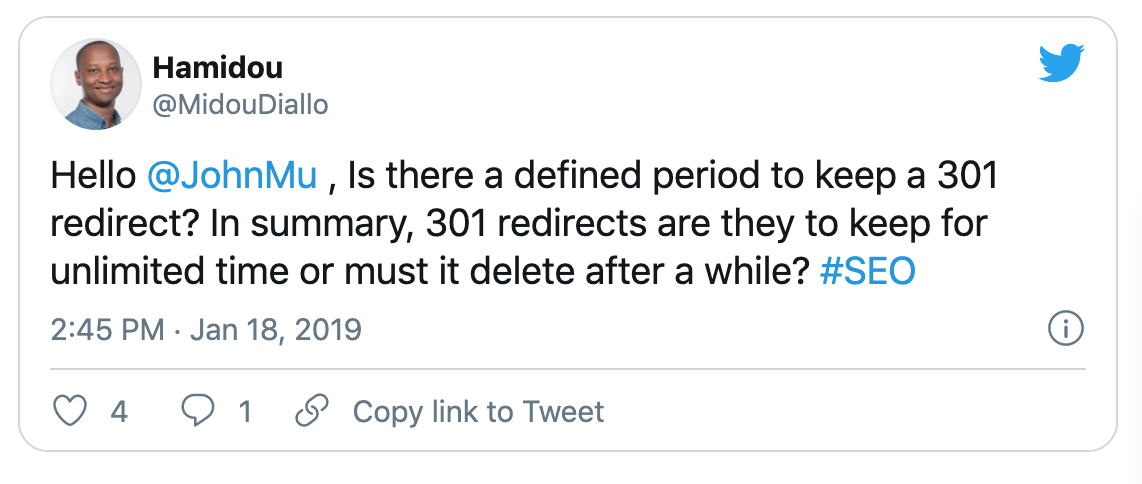Viewport: 1142px width, 484px height.
Task: Click the chain link icon
Action: [x=312, y=411]
